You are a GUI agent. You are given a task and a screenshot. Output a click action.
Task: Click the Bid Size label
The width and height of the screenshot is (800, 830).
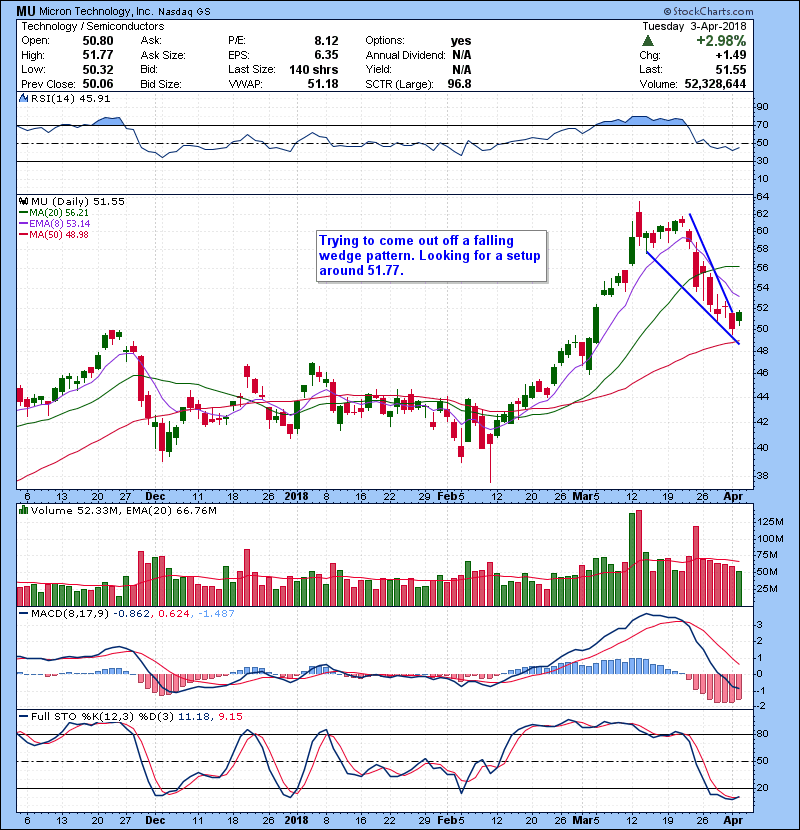(x=160, y=84)
